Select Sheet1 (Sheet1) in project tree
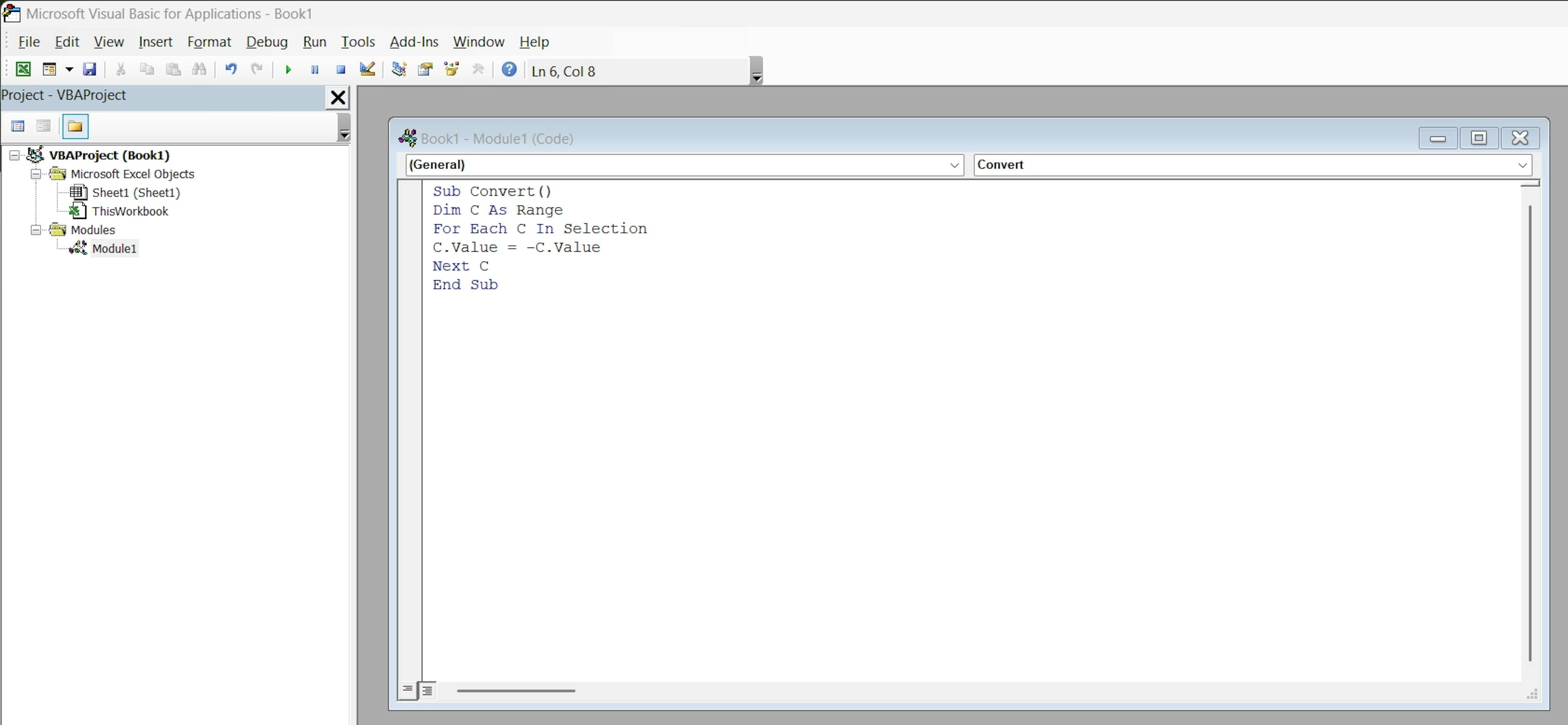 point(136,192)
